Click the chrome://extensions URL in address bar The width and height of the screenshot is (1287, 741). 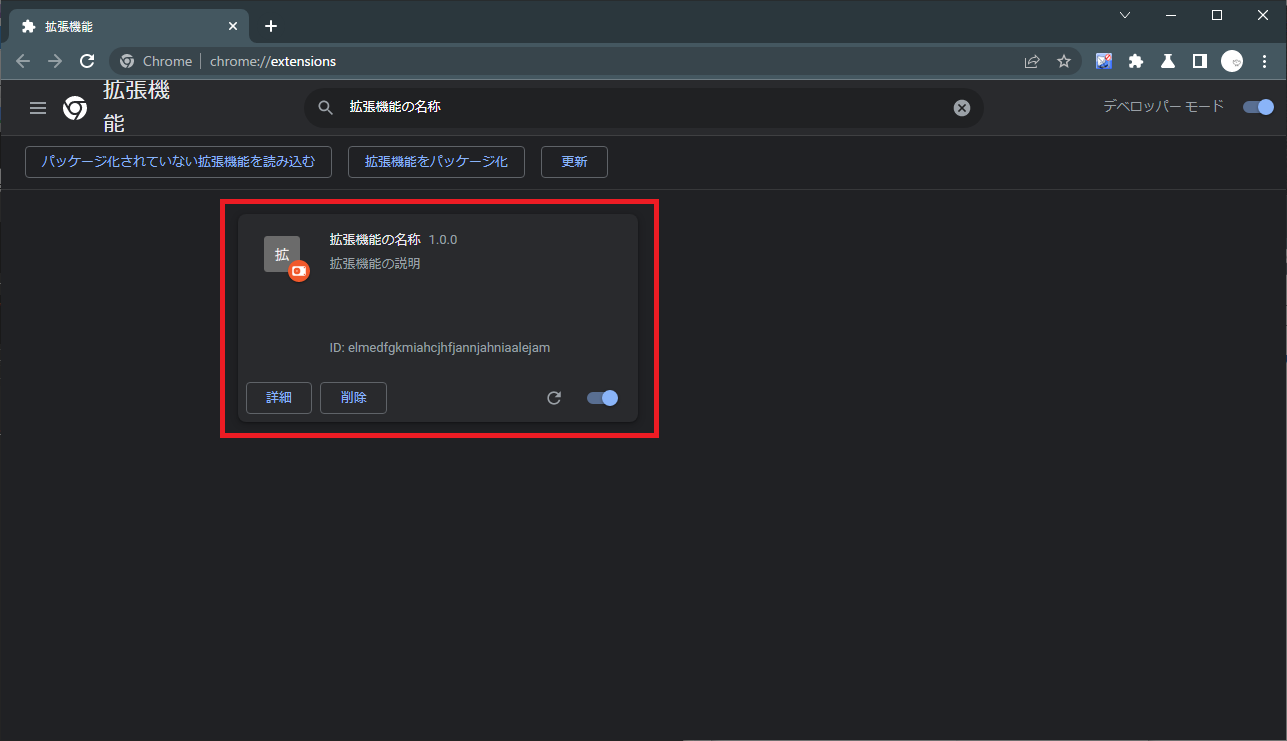click(273, 61)
